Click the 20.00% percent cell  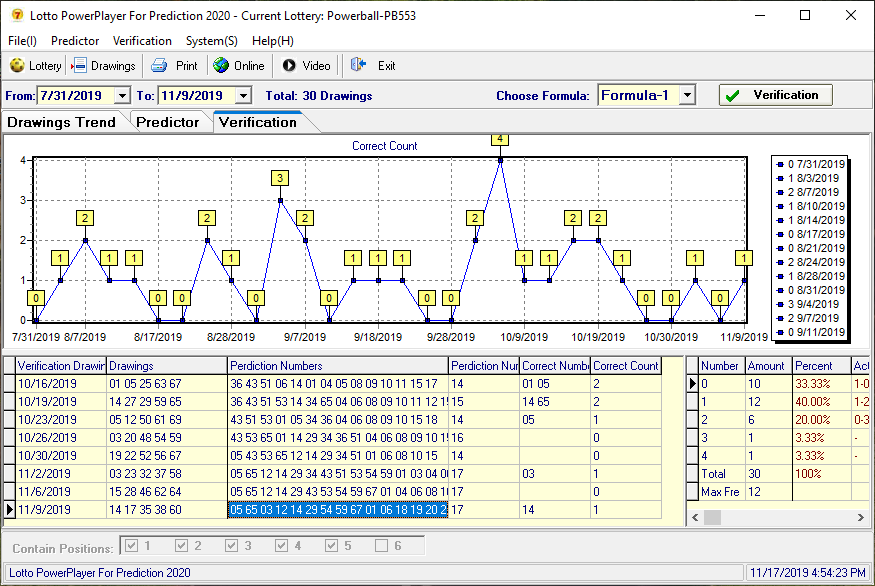click(x=821, y=420)
